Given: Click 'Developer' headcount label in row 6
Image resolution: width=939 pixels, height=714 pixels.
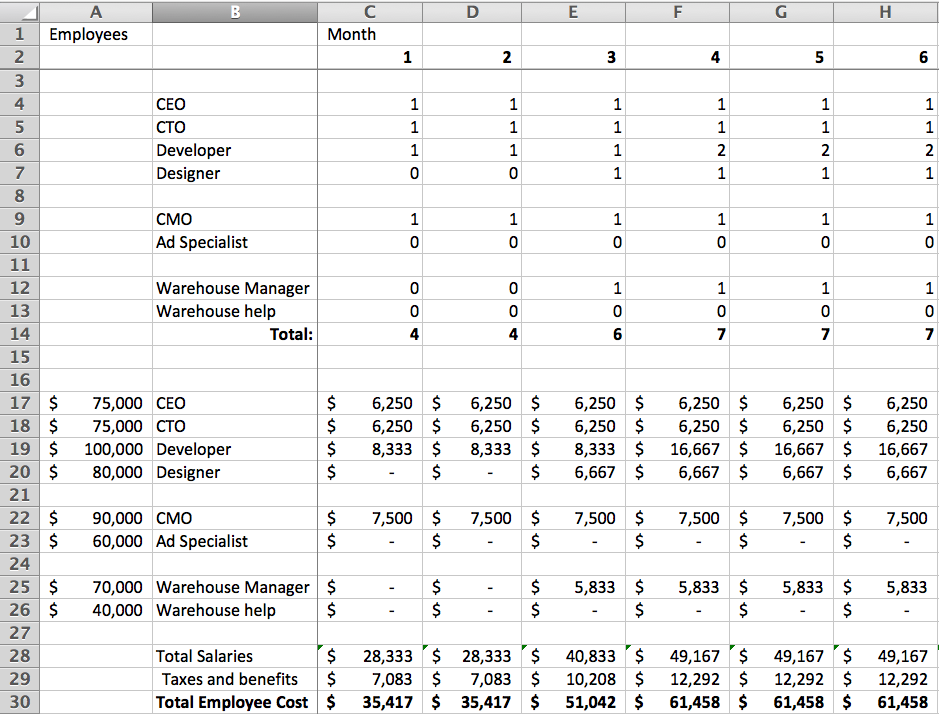Looking at the screenshot, I should (235, 150).
